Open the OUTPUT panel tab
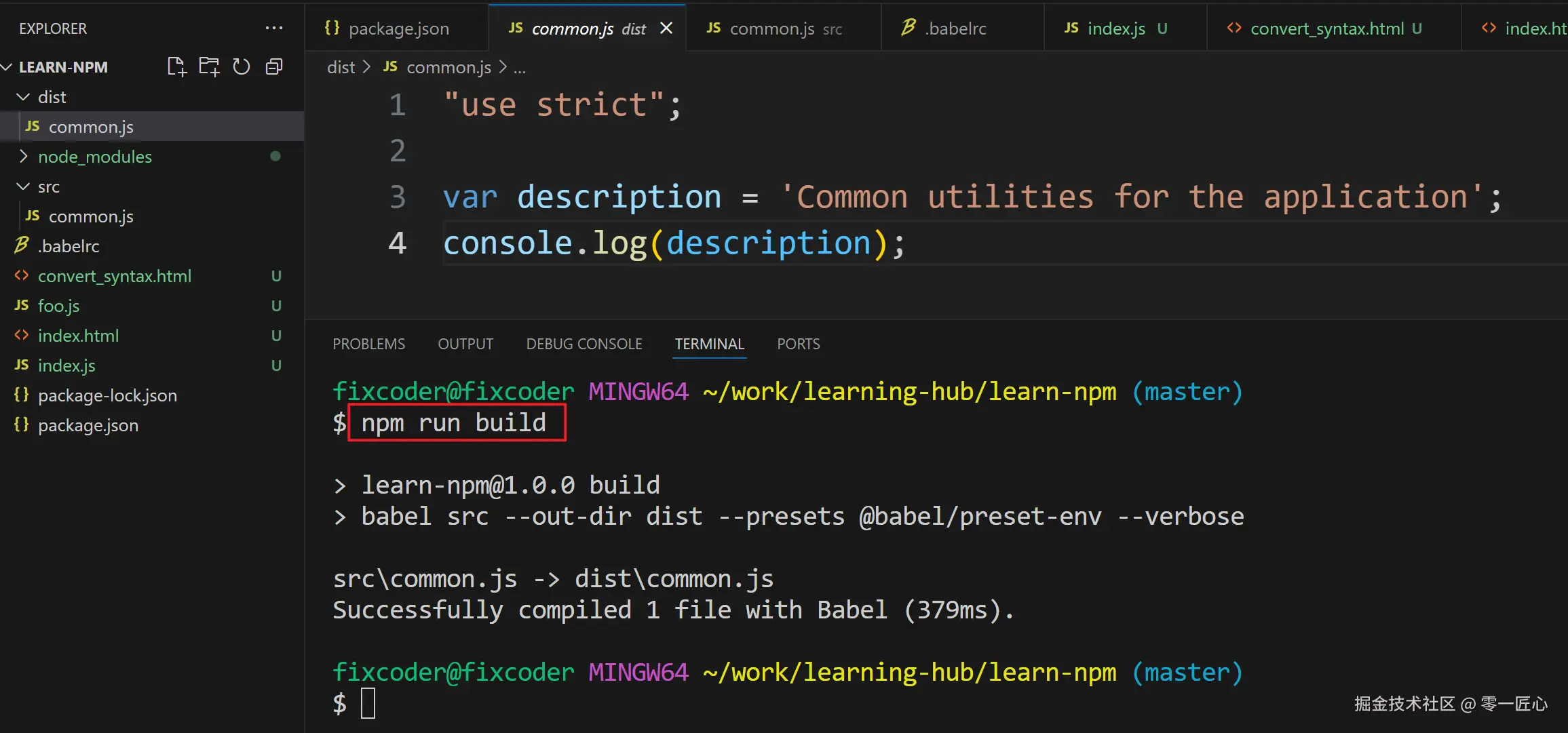Screen dimensions: 1568x733 [465, 344]
